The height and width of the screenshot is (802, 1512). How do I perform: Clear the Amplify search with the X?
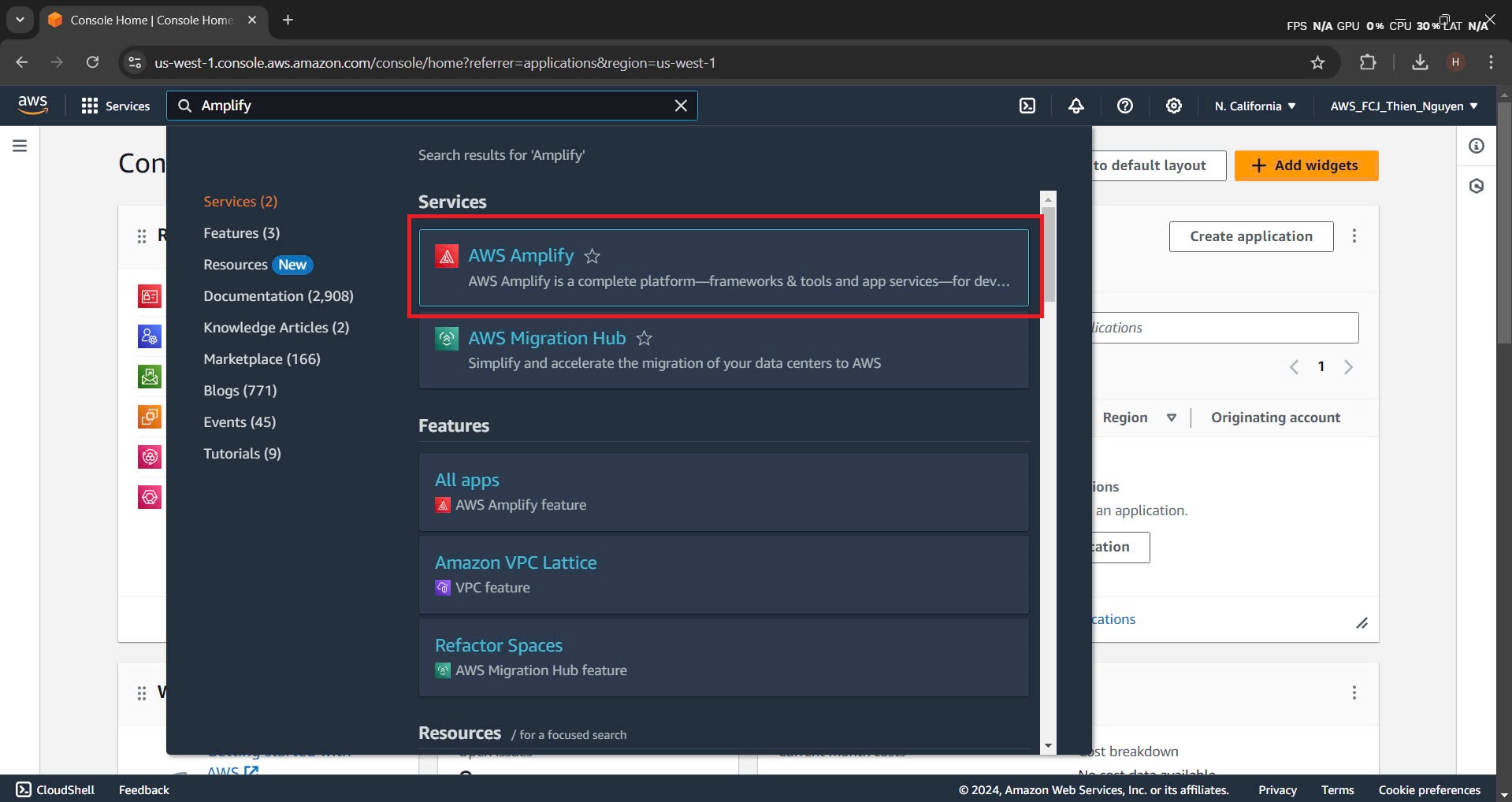tap(680, 105)
